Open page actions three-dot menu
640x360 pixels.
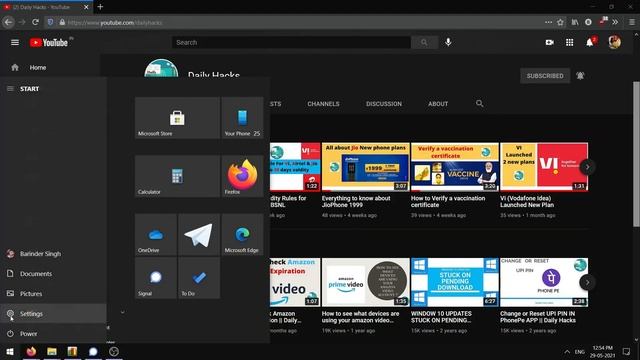pyautogui.click(x=548, y=22)
